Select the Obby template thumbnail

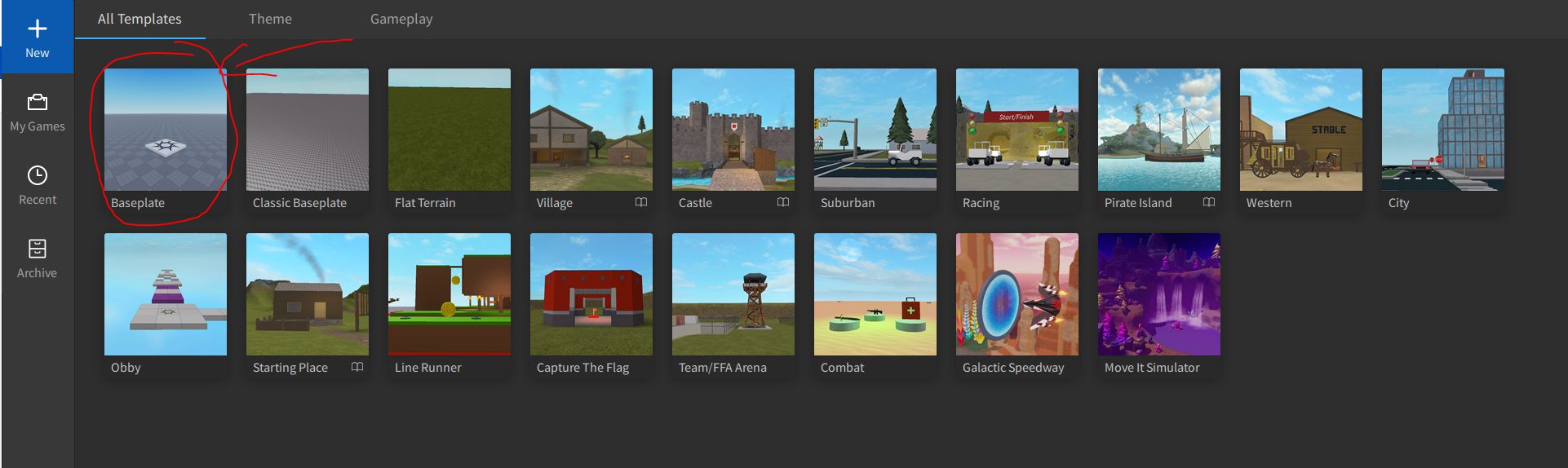click(166, 294)
